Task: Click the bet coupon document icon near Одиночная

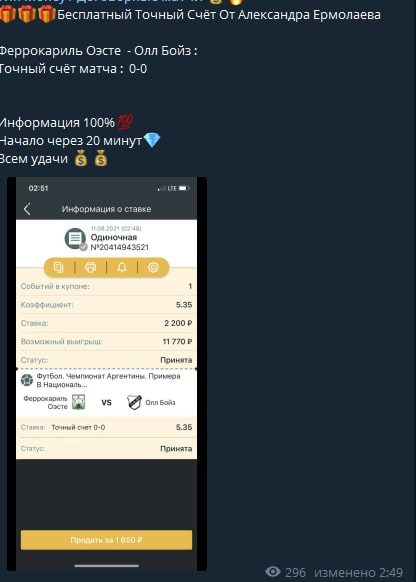Action: point(75,239)
